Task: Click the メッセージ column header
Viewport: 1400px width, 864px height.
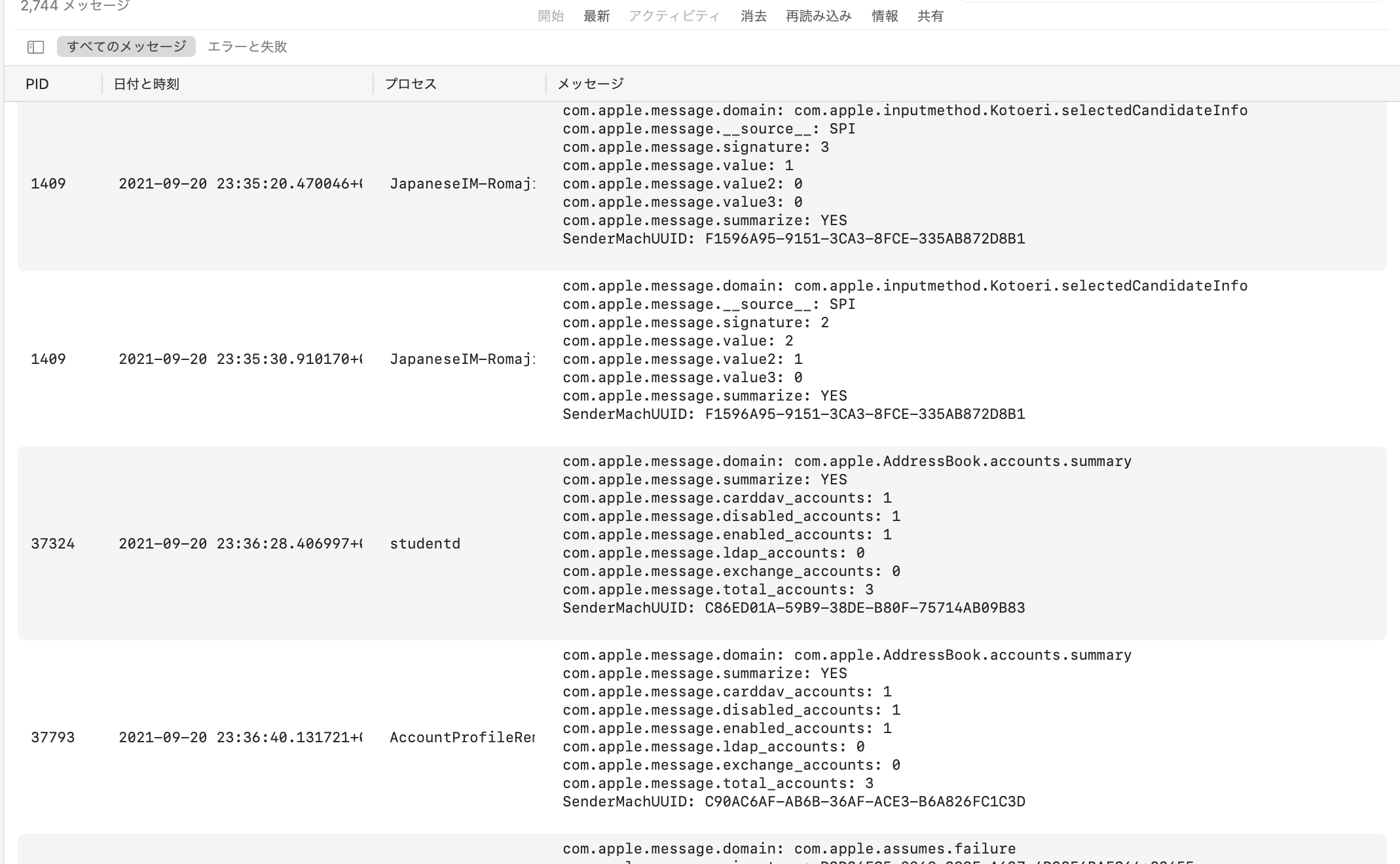Action: (591, 84)
